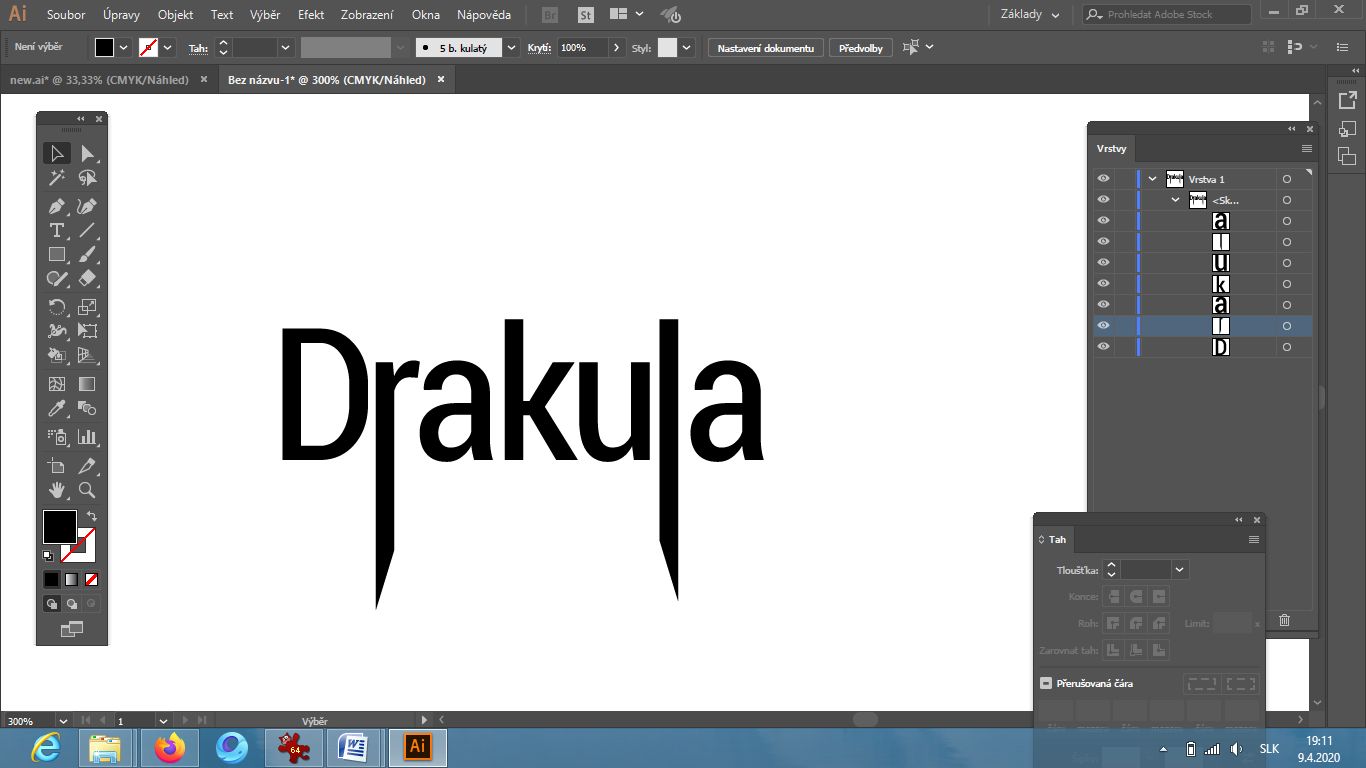Open the Objekt menu
1366x768 pixels.
coord(175,14)
